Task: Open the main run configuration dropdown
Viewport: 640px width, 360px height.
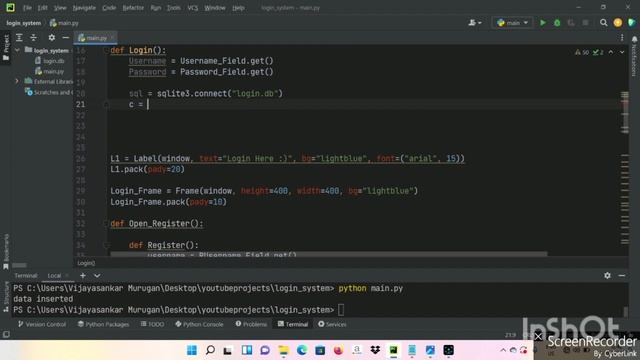Action: [x=513, y=23]
